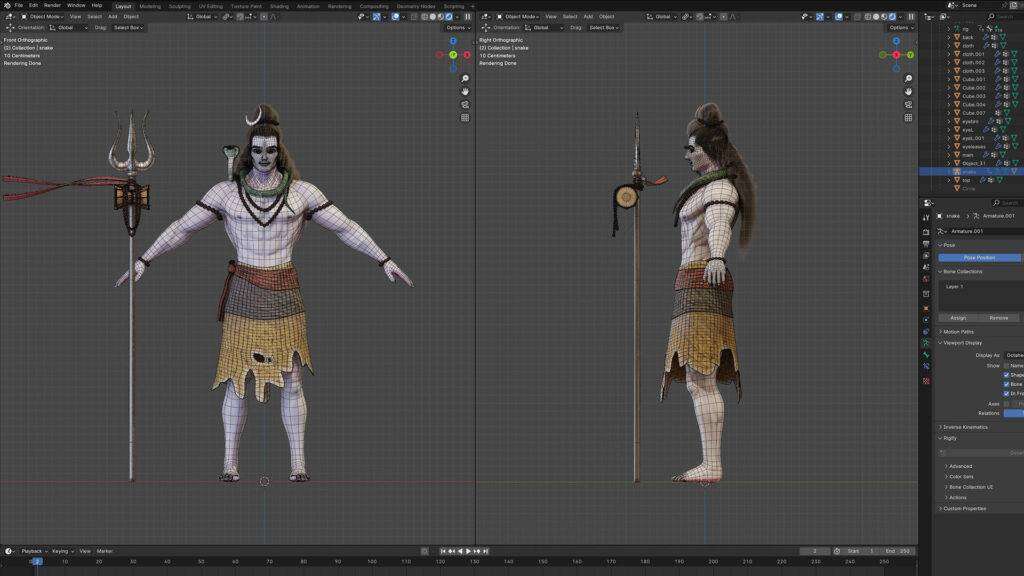
Task: Click Pose Position button
Action: pos(979,257)
